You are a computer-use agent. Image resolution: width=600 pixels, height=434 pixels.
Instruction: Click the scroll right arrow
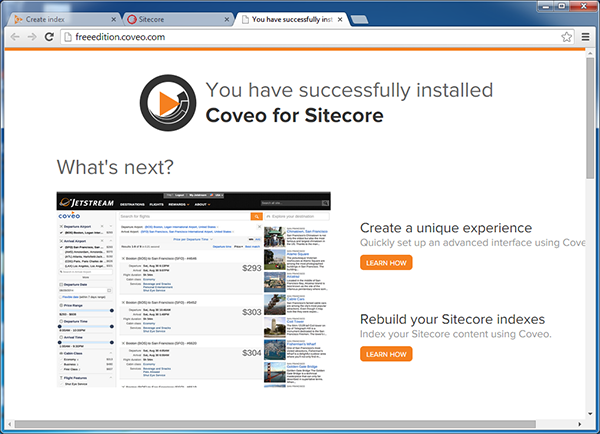tap(579, 424)
